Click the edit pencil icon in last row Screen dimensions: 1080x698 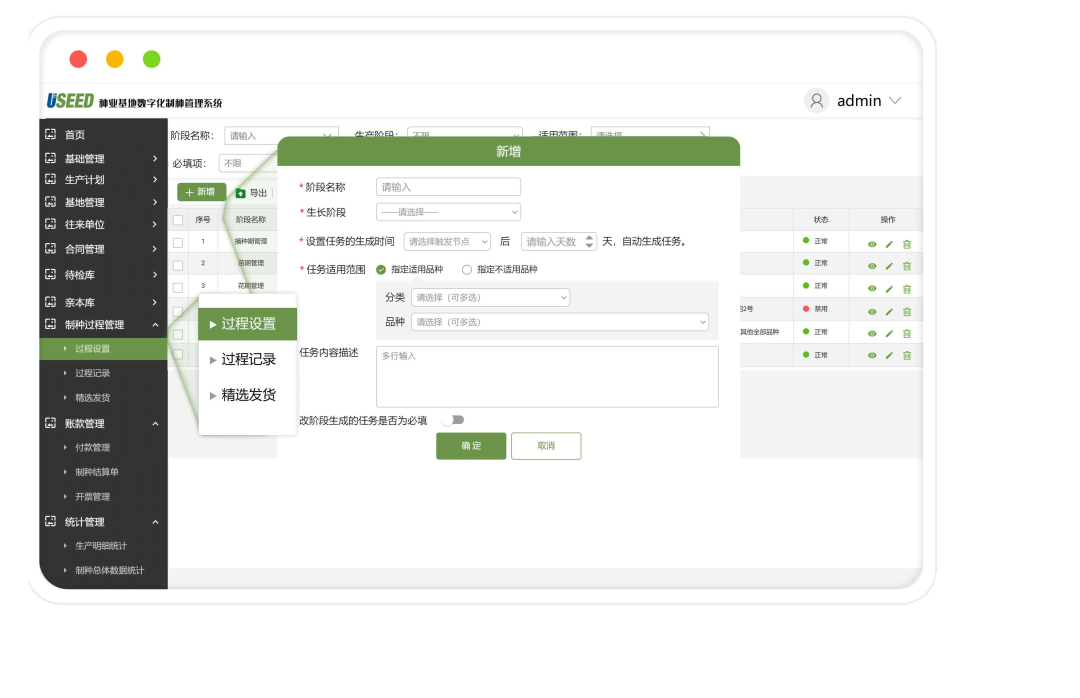[x=889, y=355]
